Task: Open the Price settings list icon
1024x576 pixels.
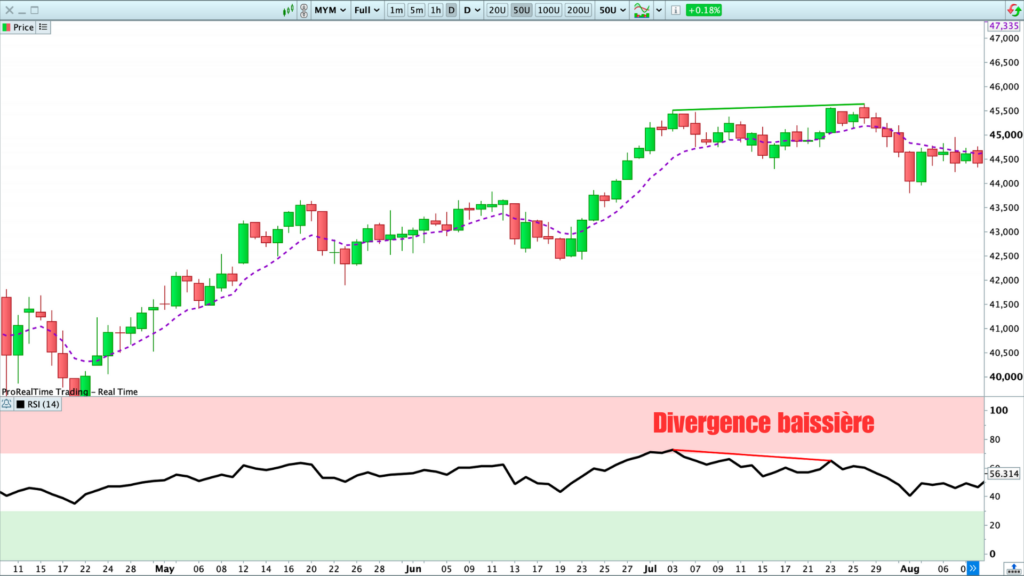Action: [43, 27]
